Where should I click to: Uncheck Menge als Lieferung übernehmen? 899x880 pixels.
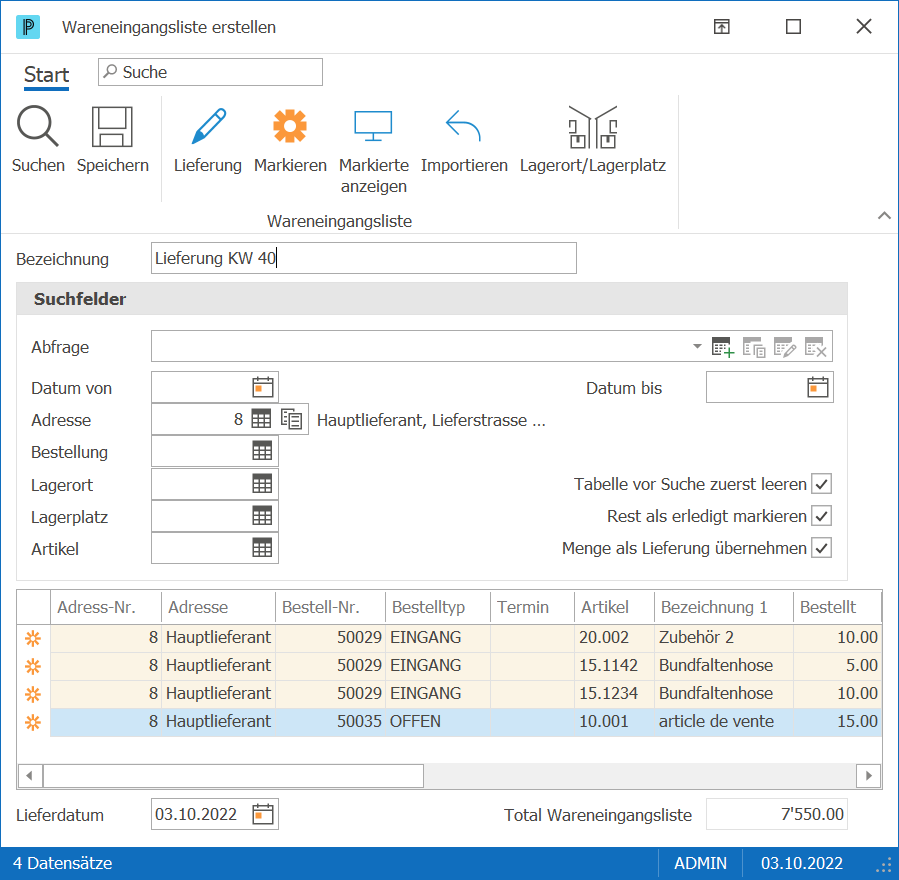[x=822, y=548]
